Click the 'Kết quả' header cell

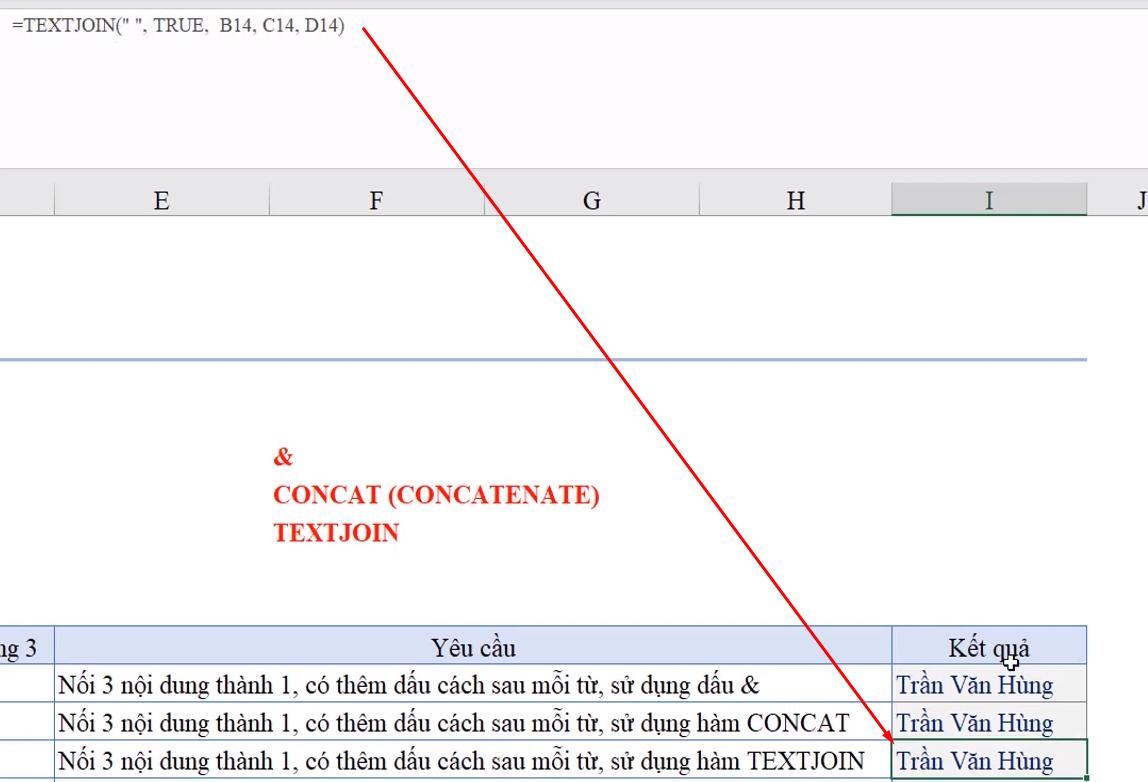pyautogui.click(x=989, y=646)
